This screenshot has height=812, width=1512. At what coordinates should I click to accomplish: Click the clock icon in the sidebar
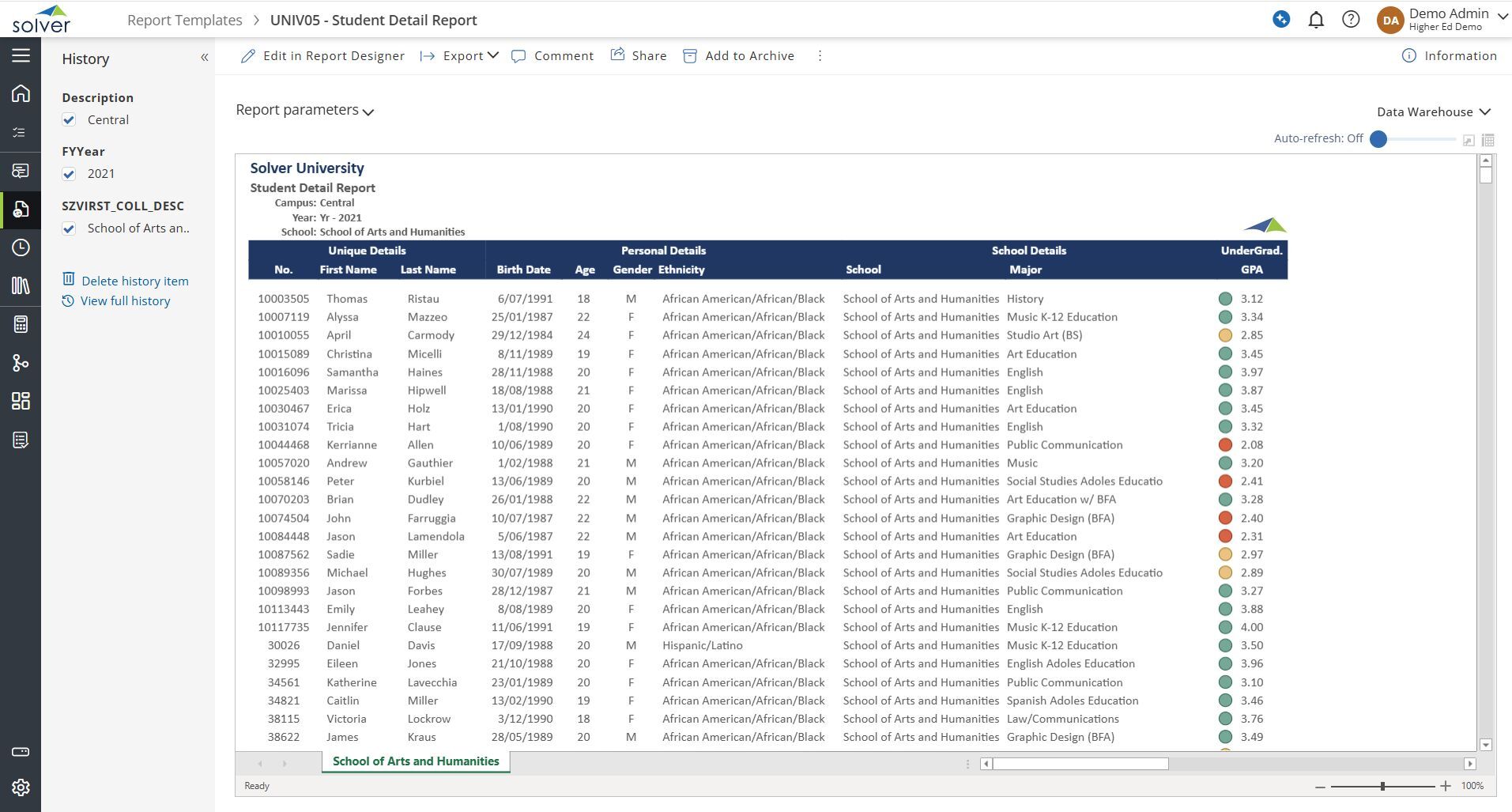click(21, 247)
